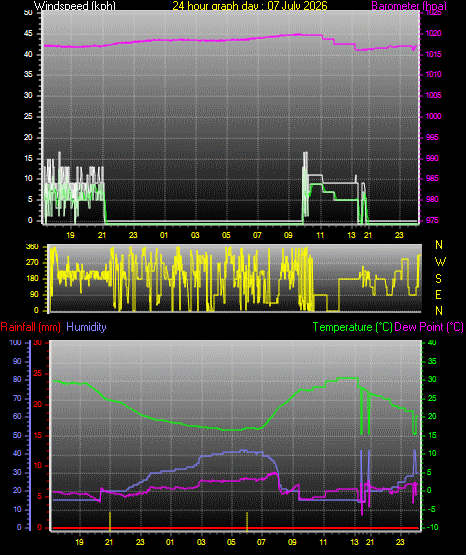The width and height of the screenshot is (466, 555).
Task: Click the "360" wind direction axis value
Action: pyautogui.click(x=32, y=247)
